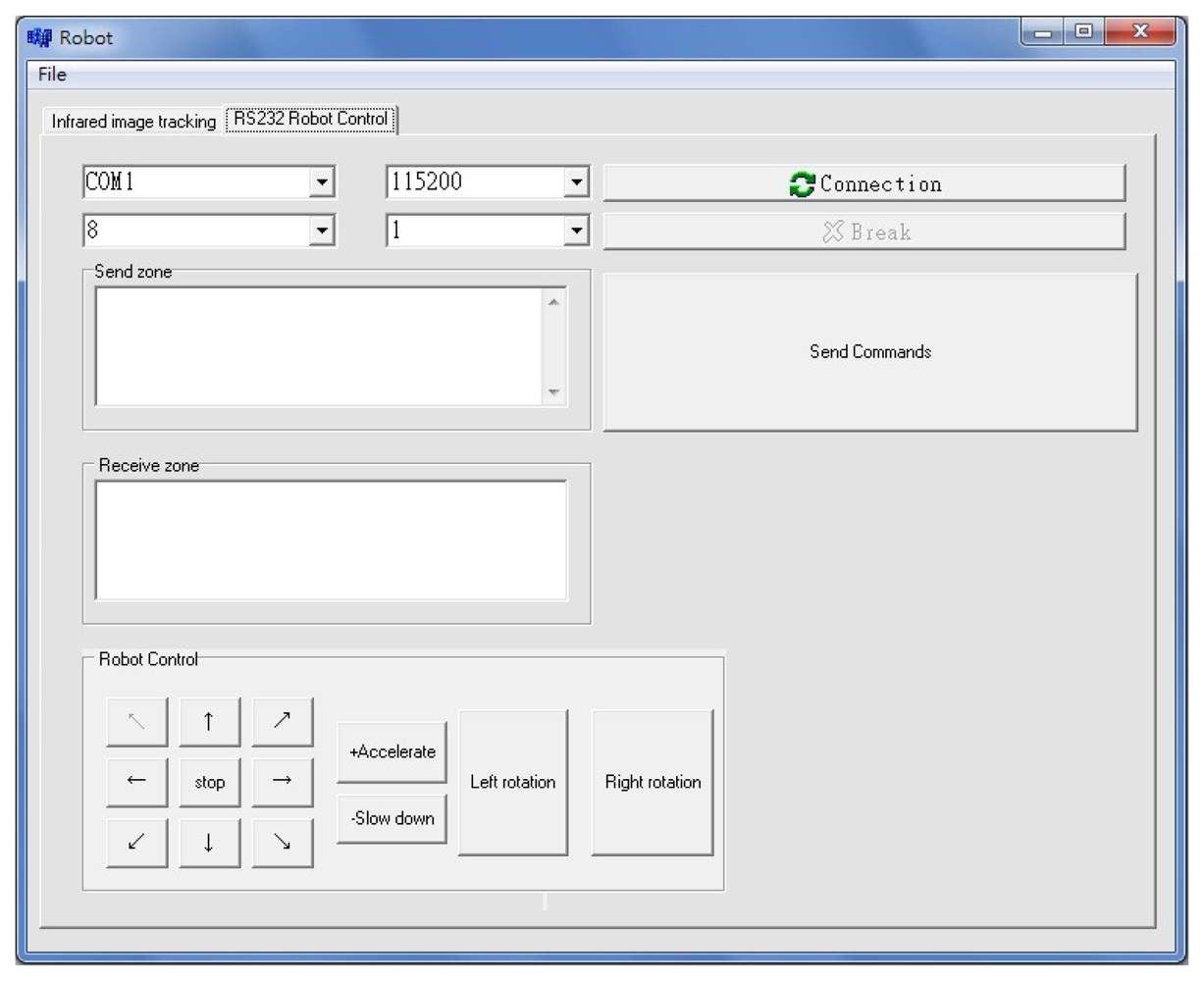Select the RS232 Robot Control tab

[310, 119]
